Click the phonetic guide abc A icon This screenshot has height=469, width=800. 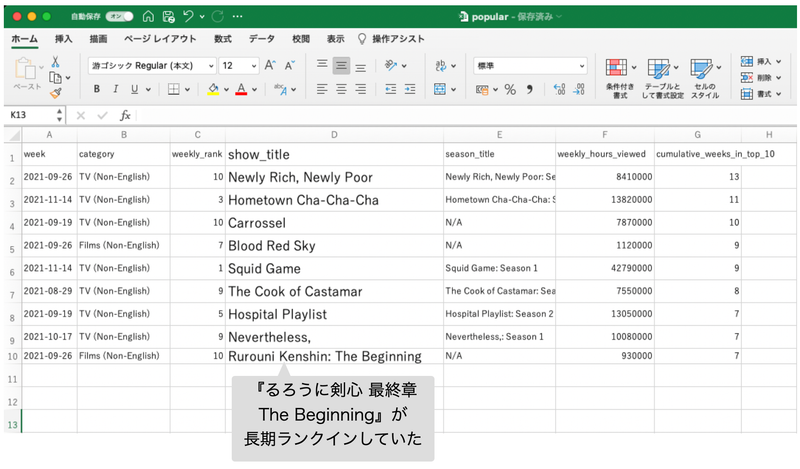tap(281, 89)
